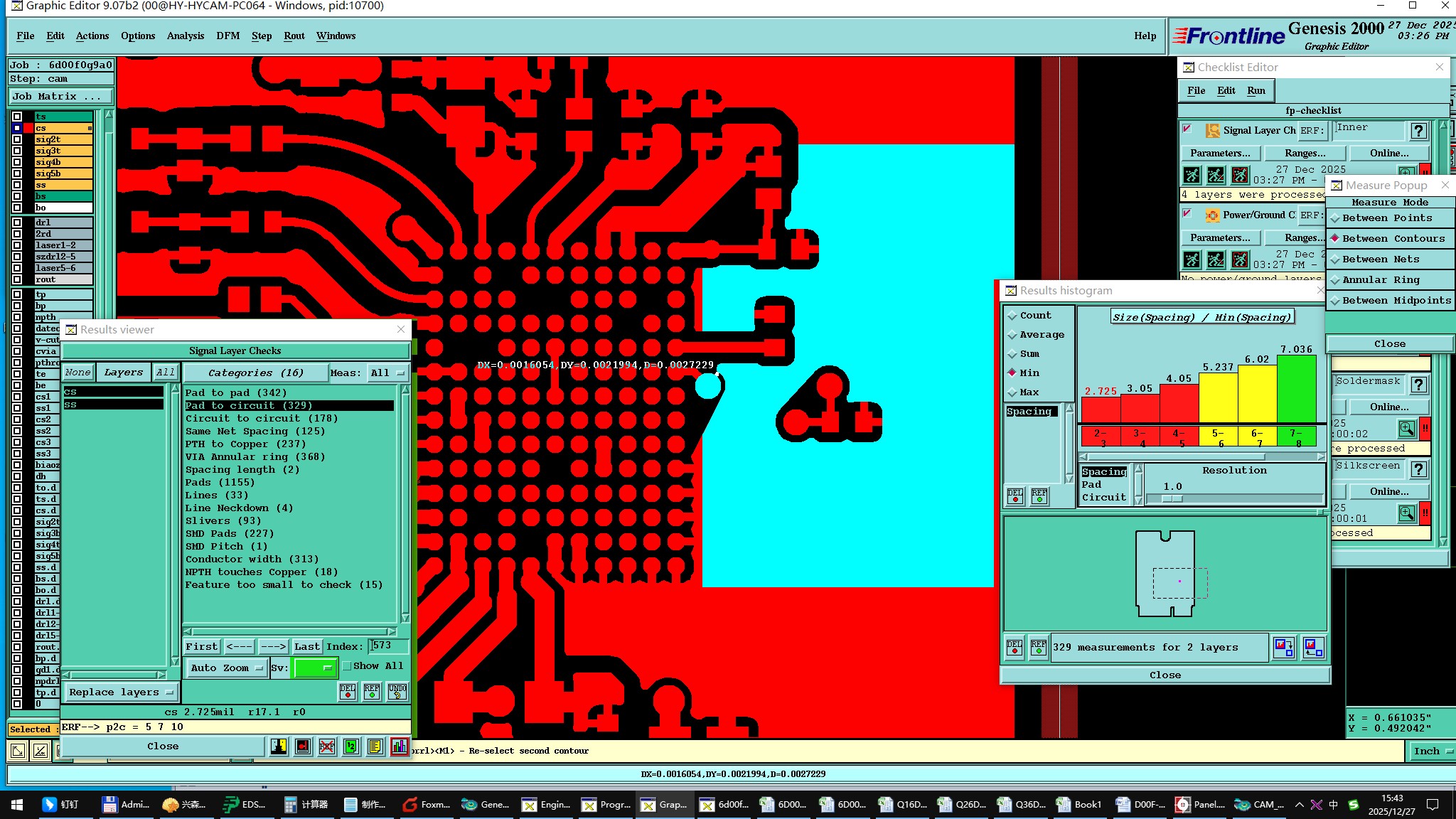Click the green numbered-page icon in Results viewer
Viewport: 1456px width, 819px height.
(x=351, y=746)
